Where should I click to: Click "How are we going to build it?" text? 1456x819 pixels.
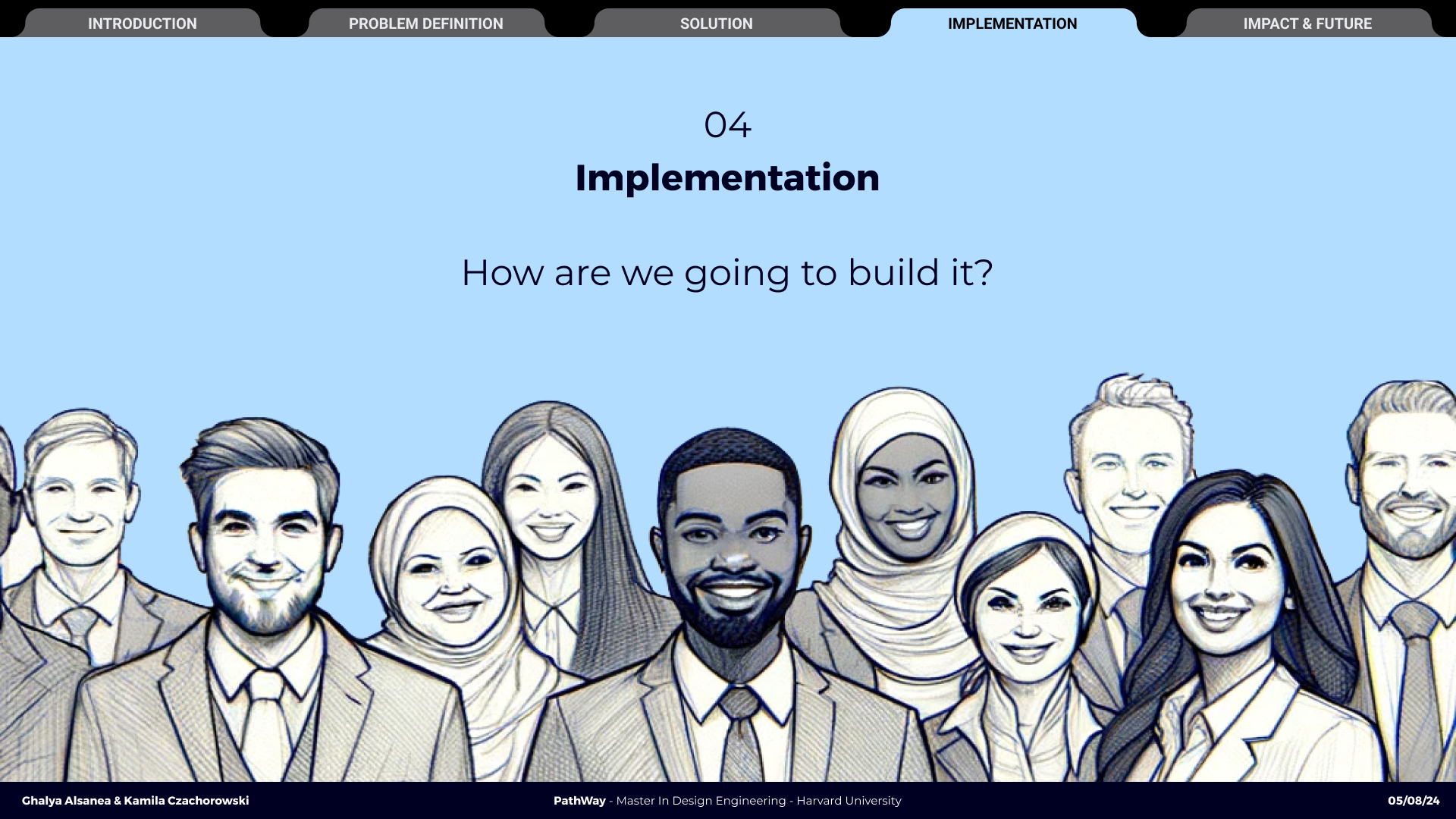coord(727,273)
